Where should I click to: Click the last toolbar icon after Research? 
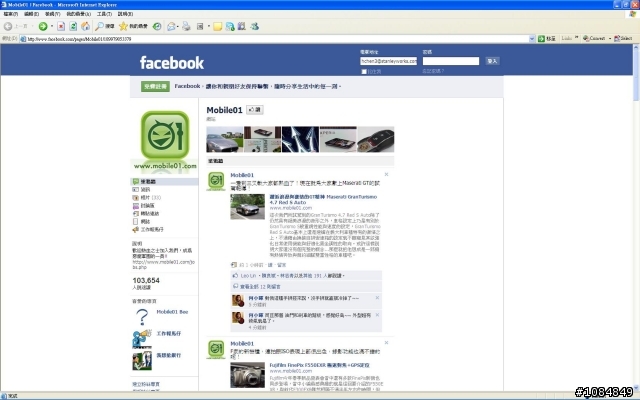(255, 26)
